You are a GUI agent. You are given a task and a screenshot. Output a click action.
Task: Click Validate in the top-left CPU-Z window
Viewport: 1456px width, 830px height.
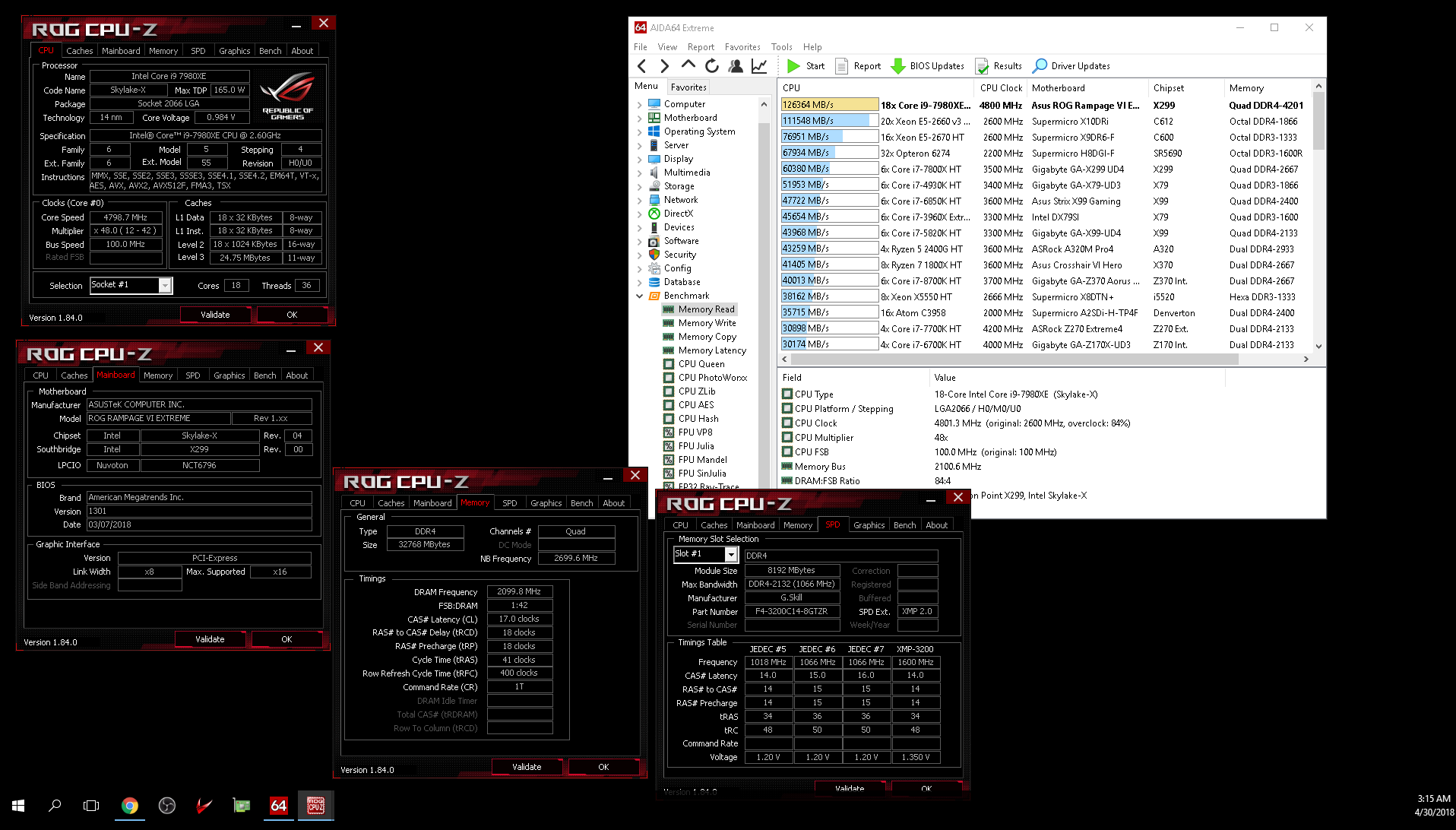point(215,315)
